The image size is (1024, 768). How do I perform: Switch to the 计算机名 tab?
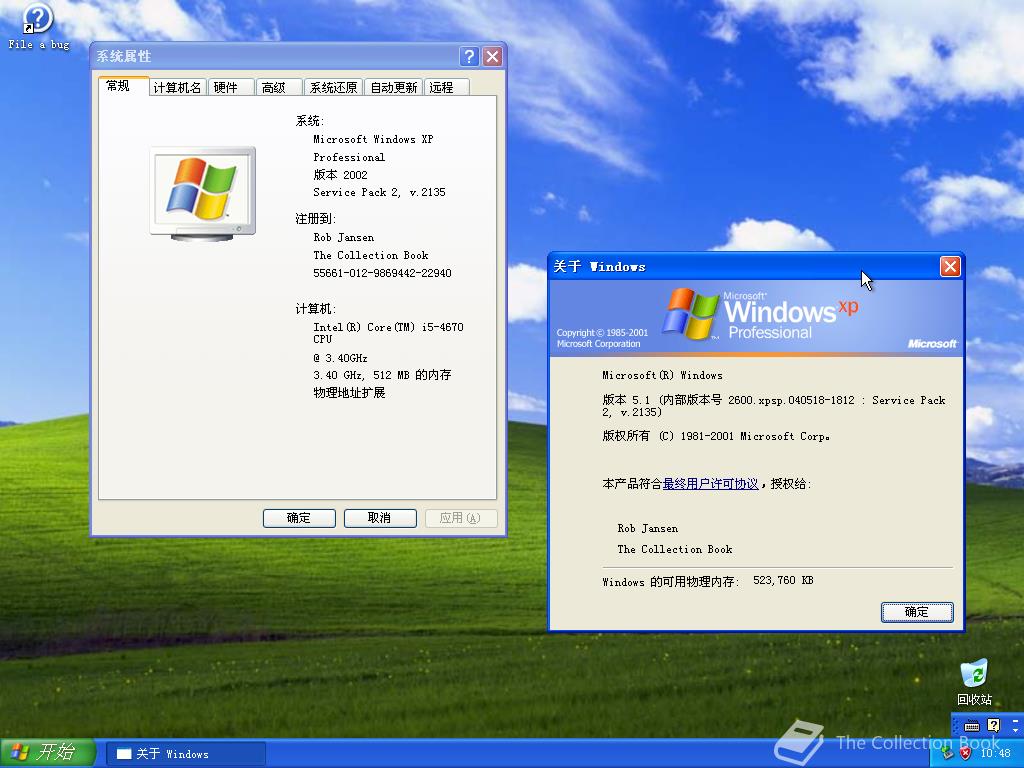point(178,87)
